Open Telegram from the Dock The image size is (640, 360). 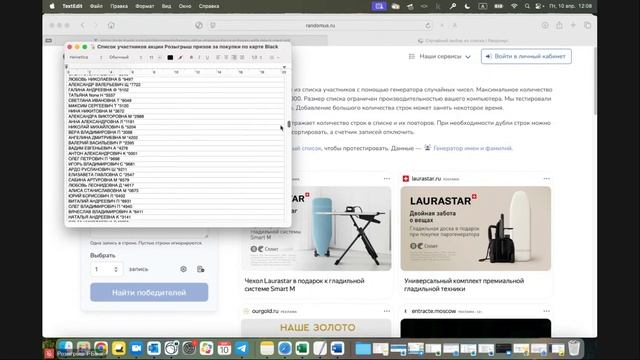pyautogui.click(x=242, y=348)
